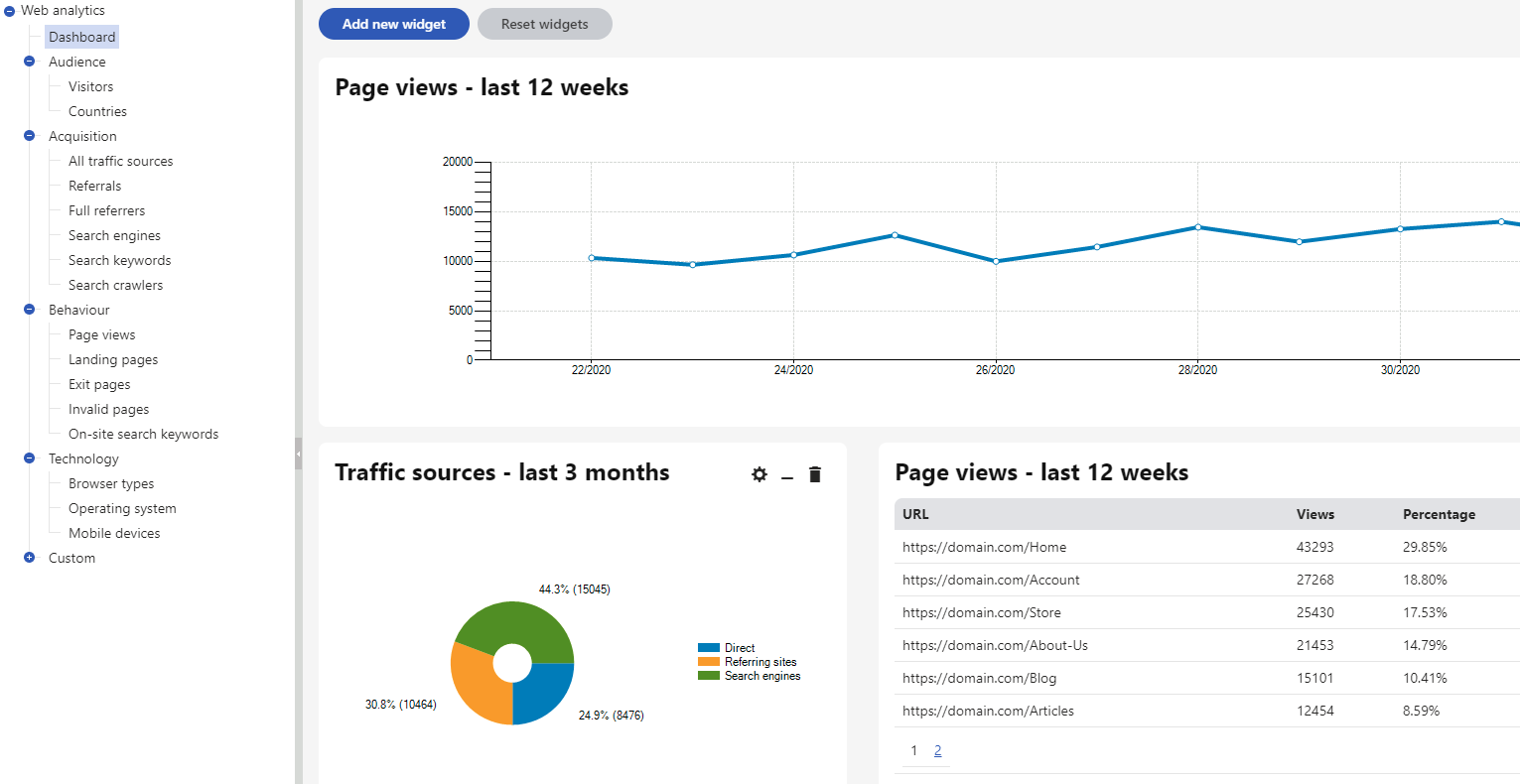The image size is (1520, 784).
Task: Minimize the Traffic sources widget
Action: (x=786, y=477)
